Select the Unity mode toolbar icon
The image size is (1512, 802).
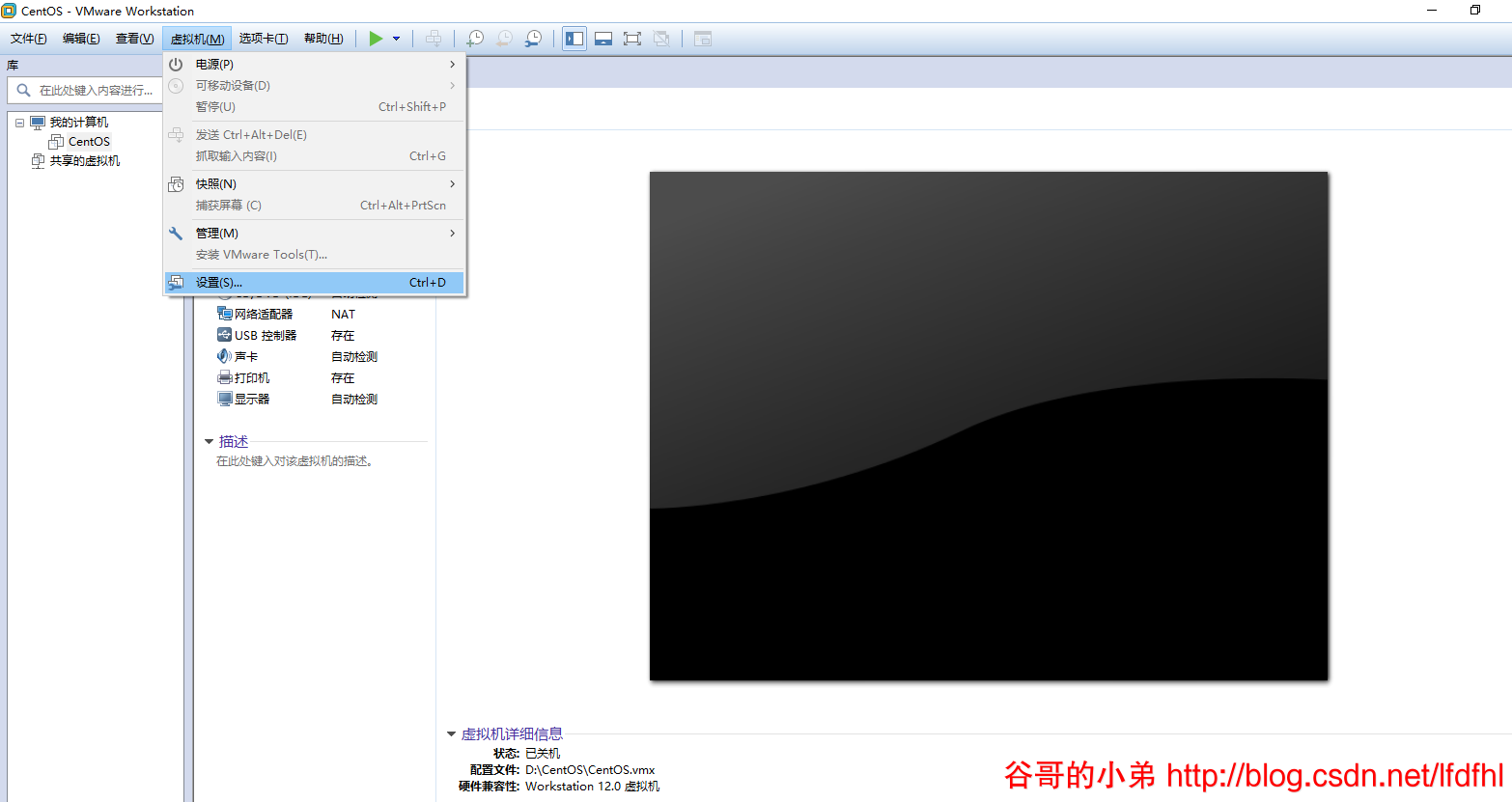[x=661, y=38]
